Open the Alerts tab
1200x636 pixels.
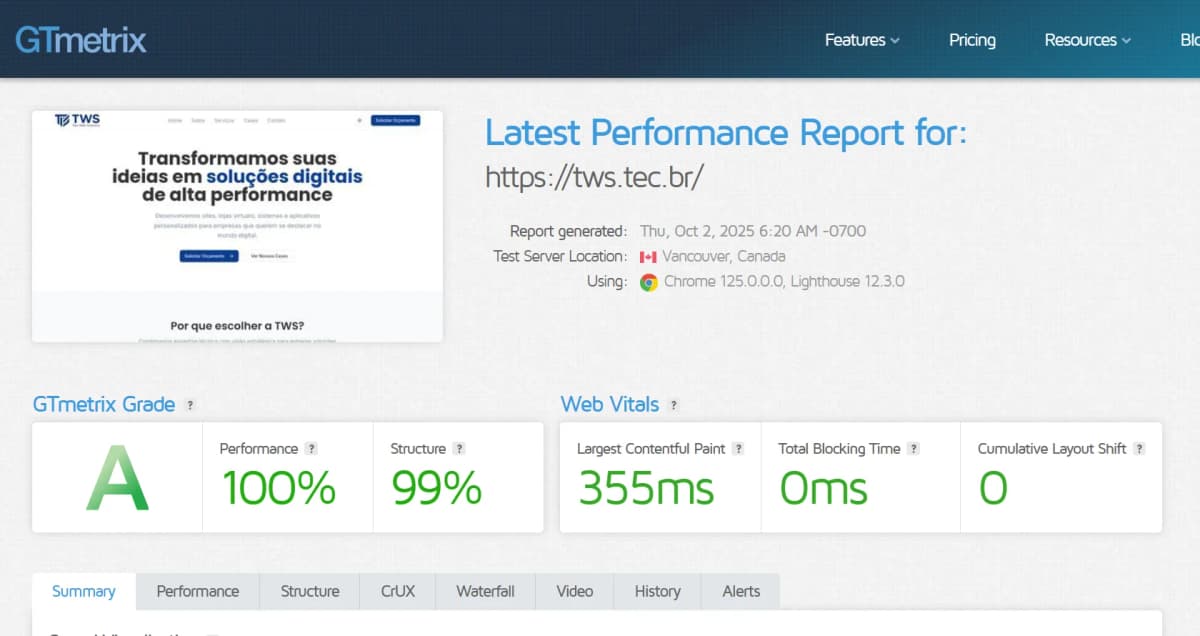(x=741, y=591)
